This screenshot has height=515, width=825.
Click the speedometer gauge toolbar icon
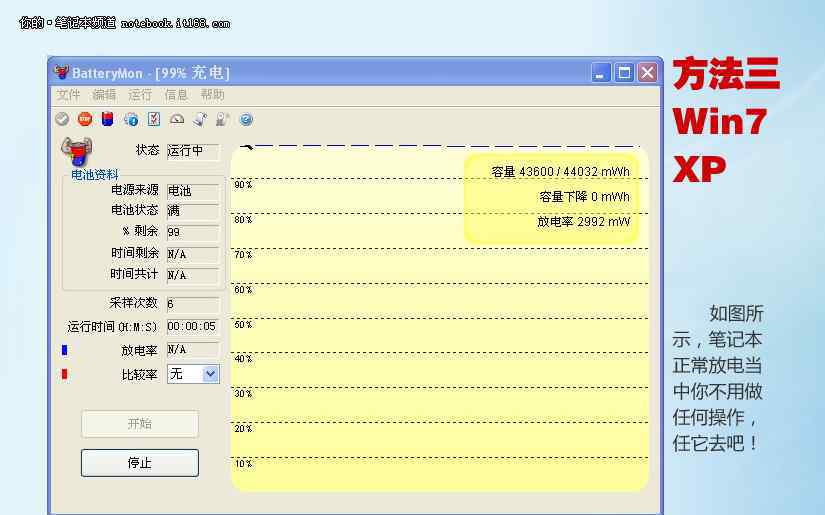177,119
